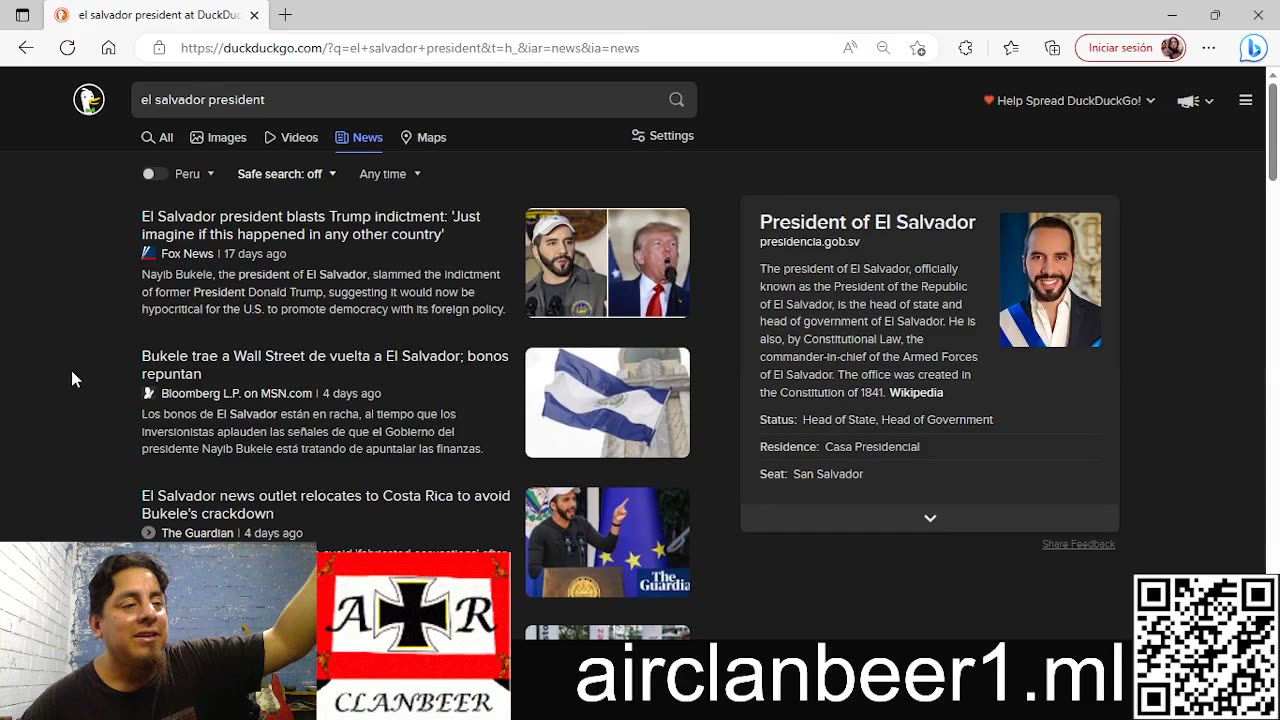Switch to the Images tab

tap(218, 138)
